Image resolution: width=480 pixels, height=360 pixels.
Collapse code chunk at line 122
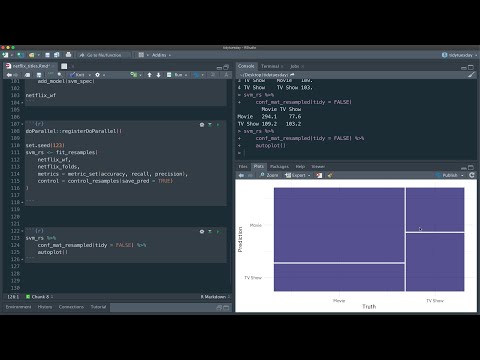(x=22, y=231)
